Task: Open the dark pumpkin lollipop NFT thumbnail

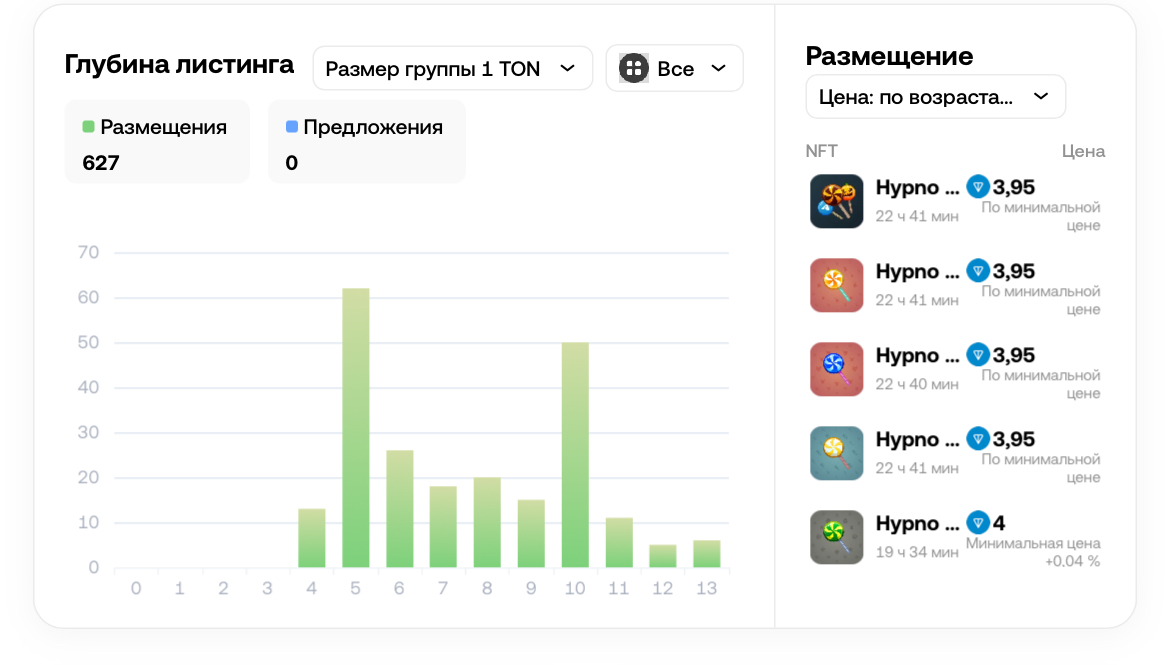Action: (x=836, y=202)
